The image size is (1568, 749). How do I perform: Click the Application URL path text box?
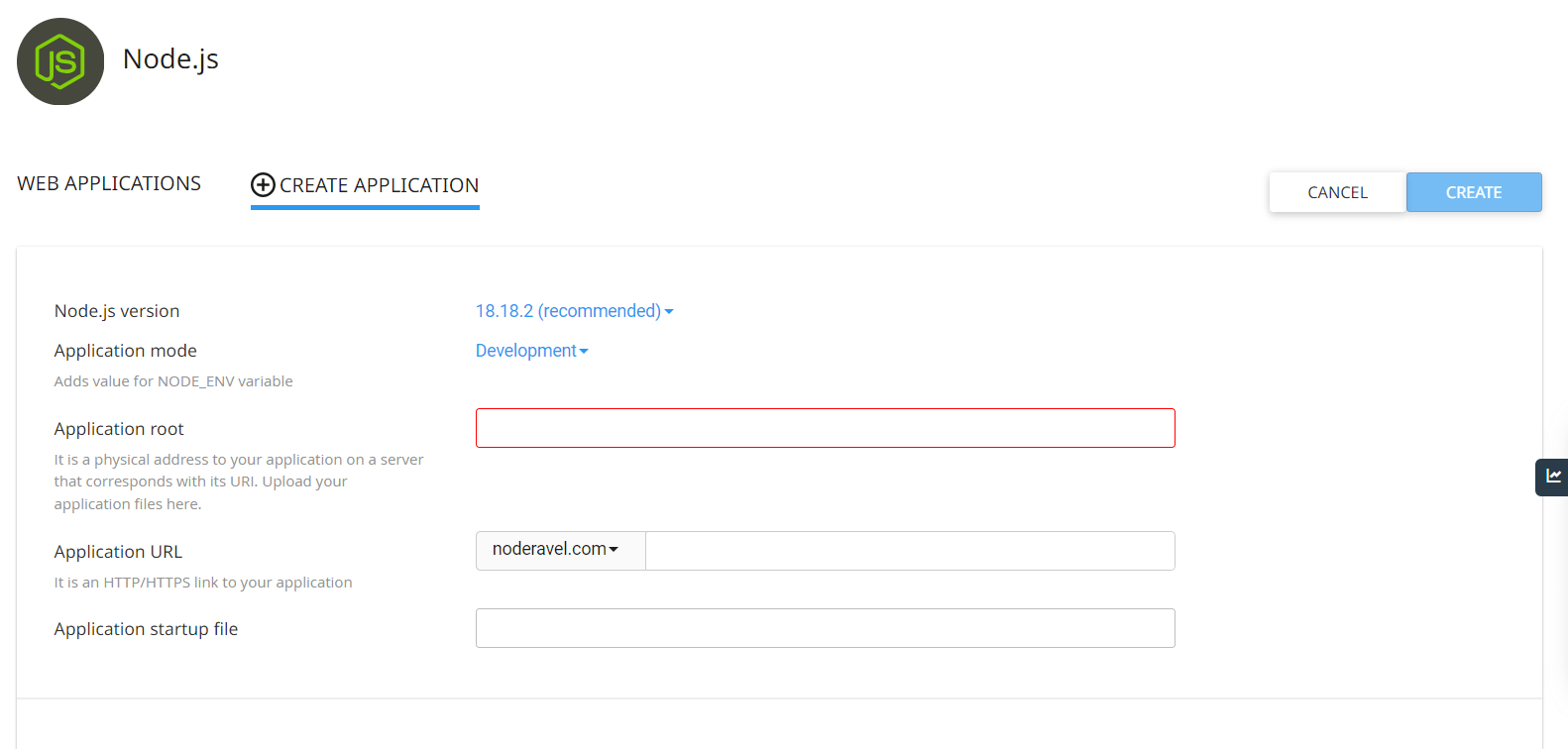(909, 551)
